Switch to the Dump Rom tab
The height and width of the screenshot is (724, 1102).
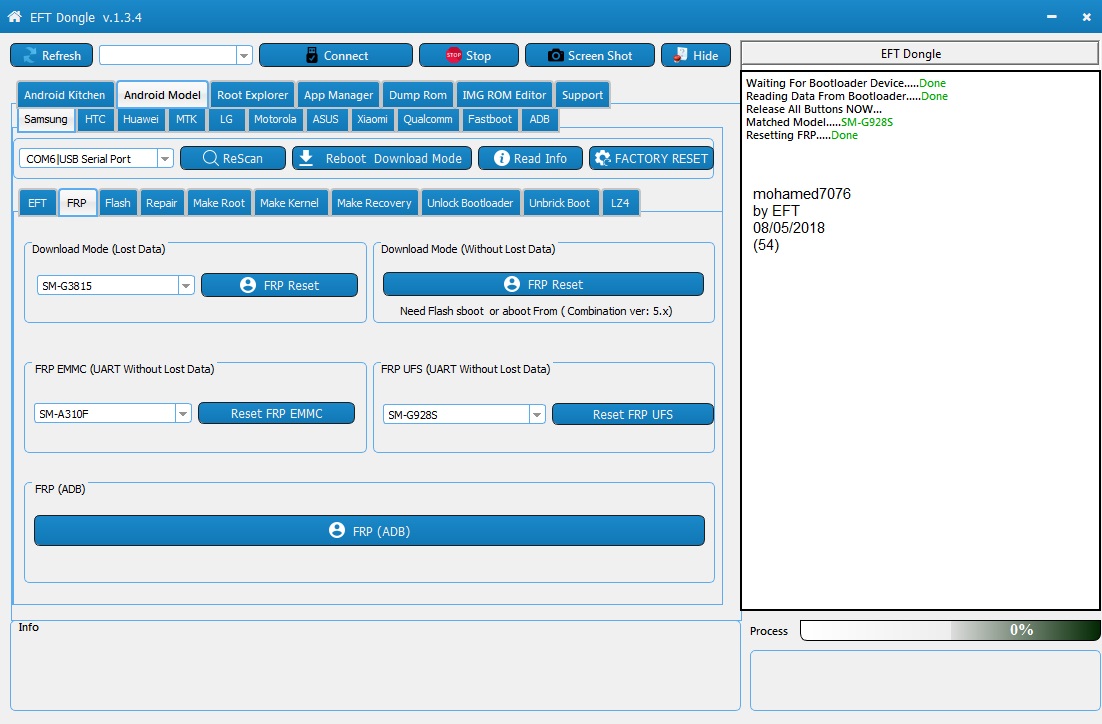point(417,95)
